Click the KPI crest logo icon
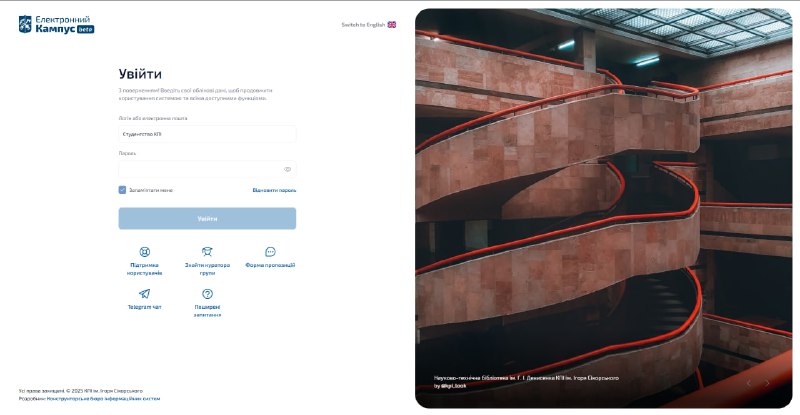The height and width of the screenshot is (415, 800). tap(25, 24)
